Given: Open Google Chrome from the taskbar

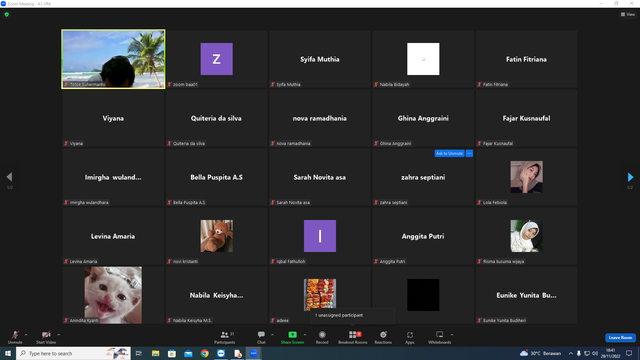Looking at the screenshot, I should [x=204, y=353].
